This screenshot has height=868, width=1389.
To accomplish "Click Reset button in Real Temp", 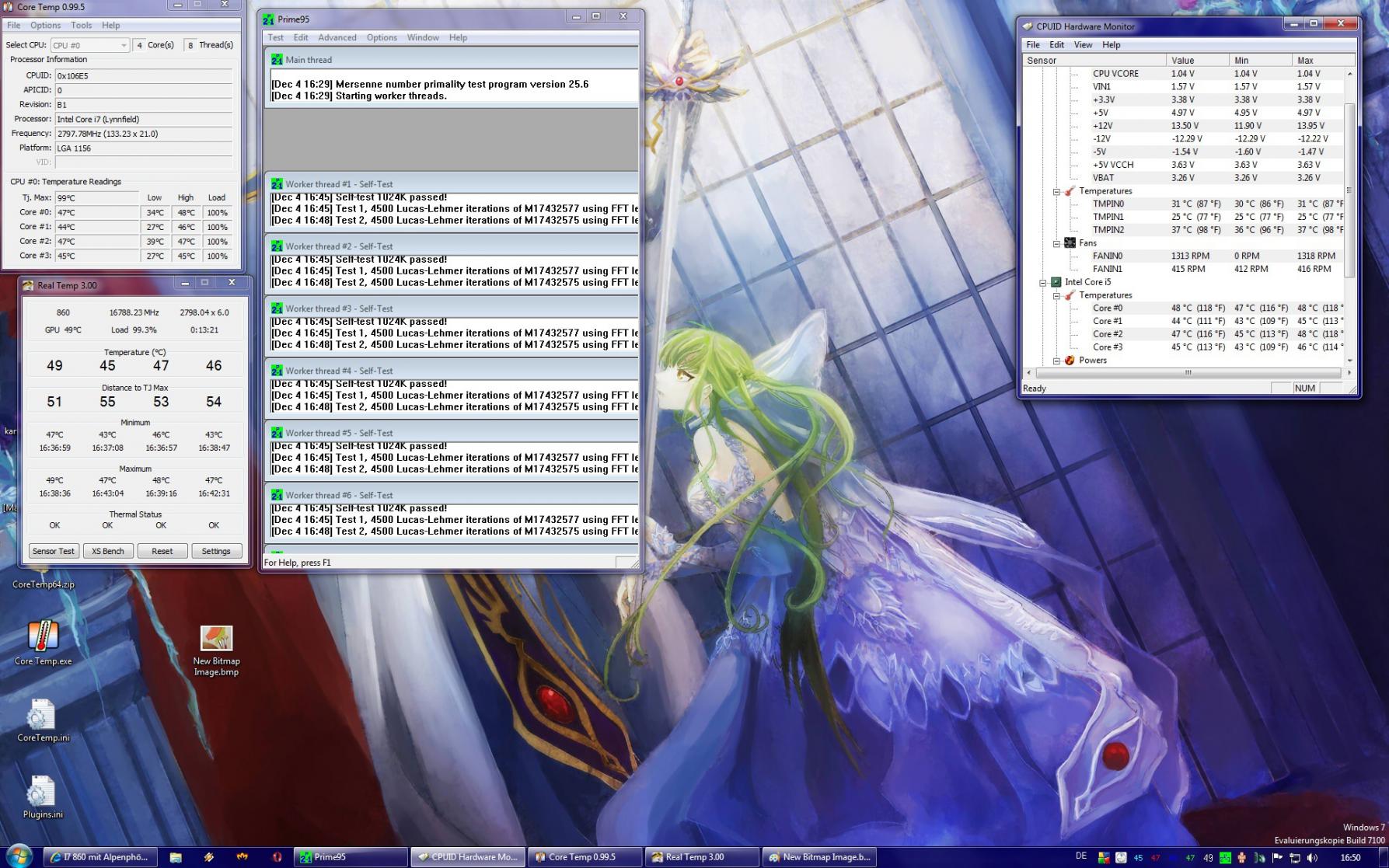I will [162, 551].
